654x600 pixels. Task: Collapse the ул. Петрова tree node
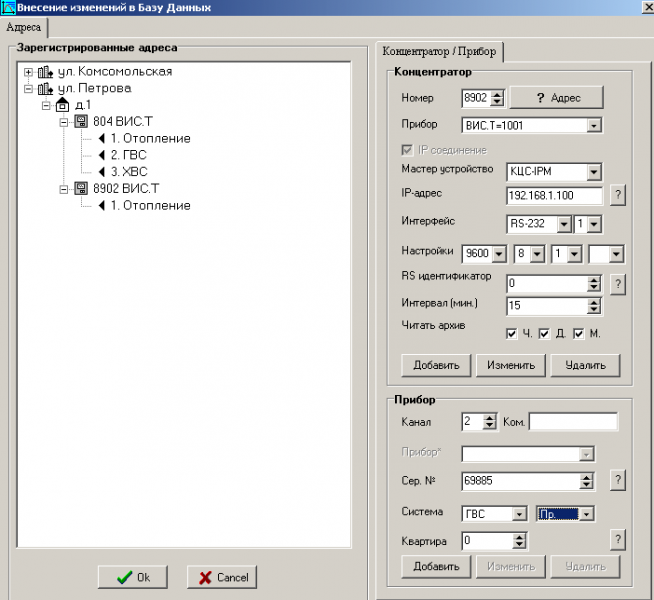click(x=28, y=89)
